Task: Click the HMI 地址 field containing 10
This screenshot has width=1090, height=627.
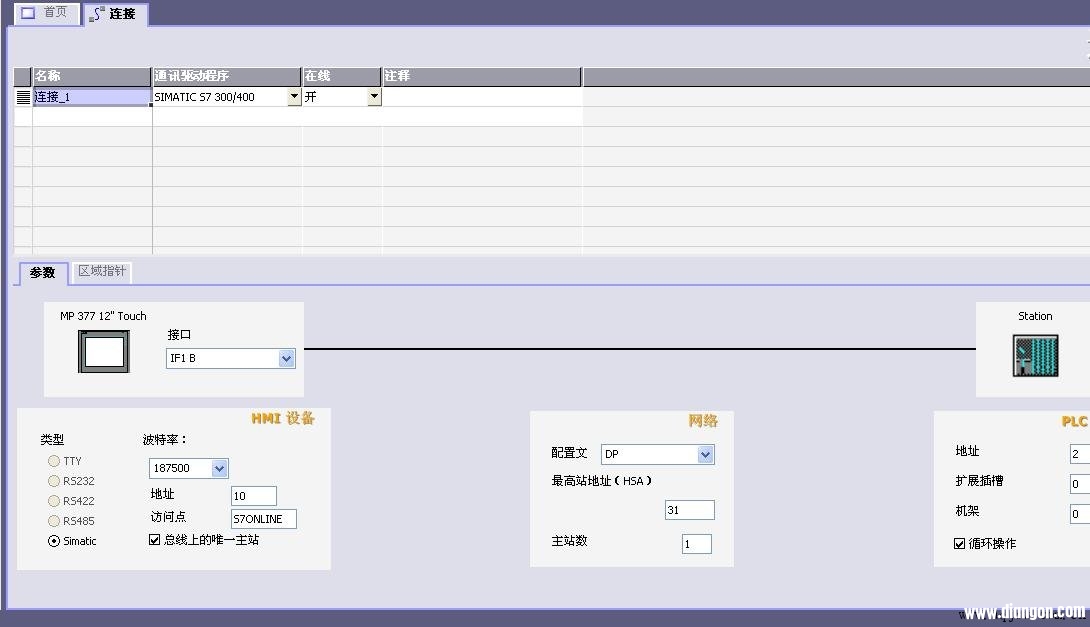Action: click(253, 496)
